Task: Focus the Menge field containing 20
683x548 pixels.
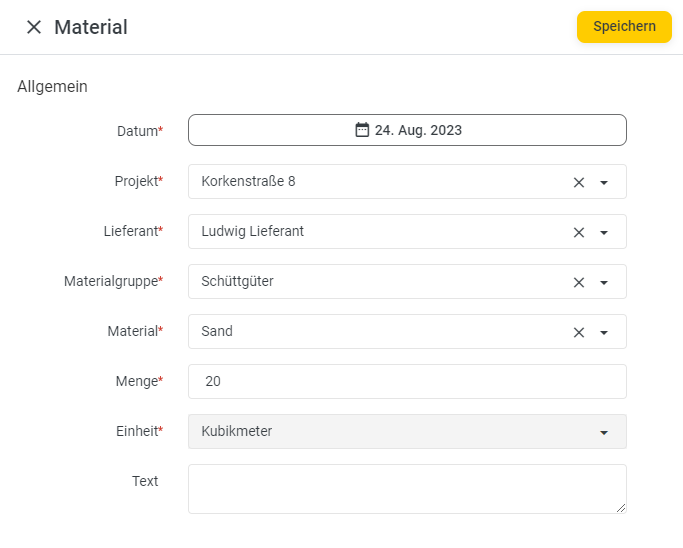Action: point(407,381)
